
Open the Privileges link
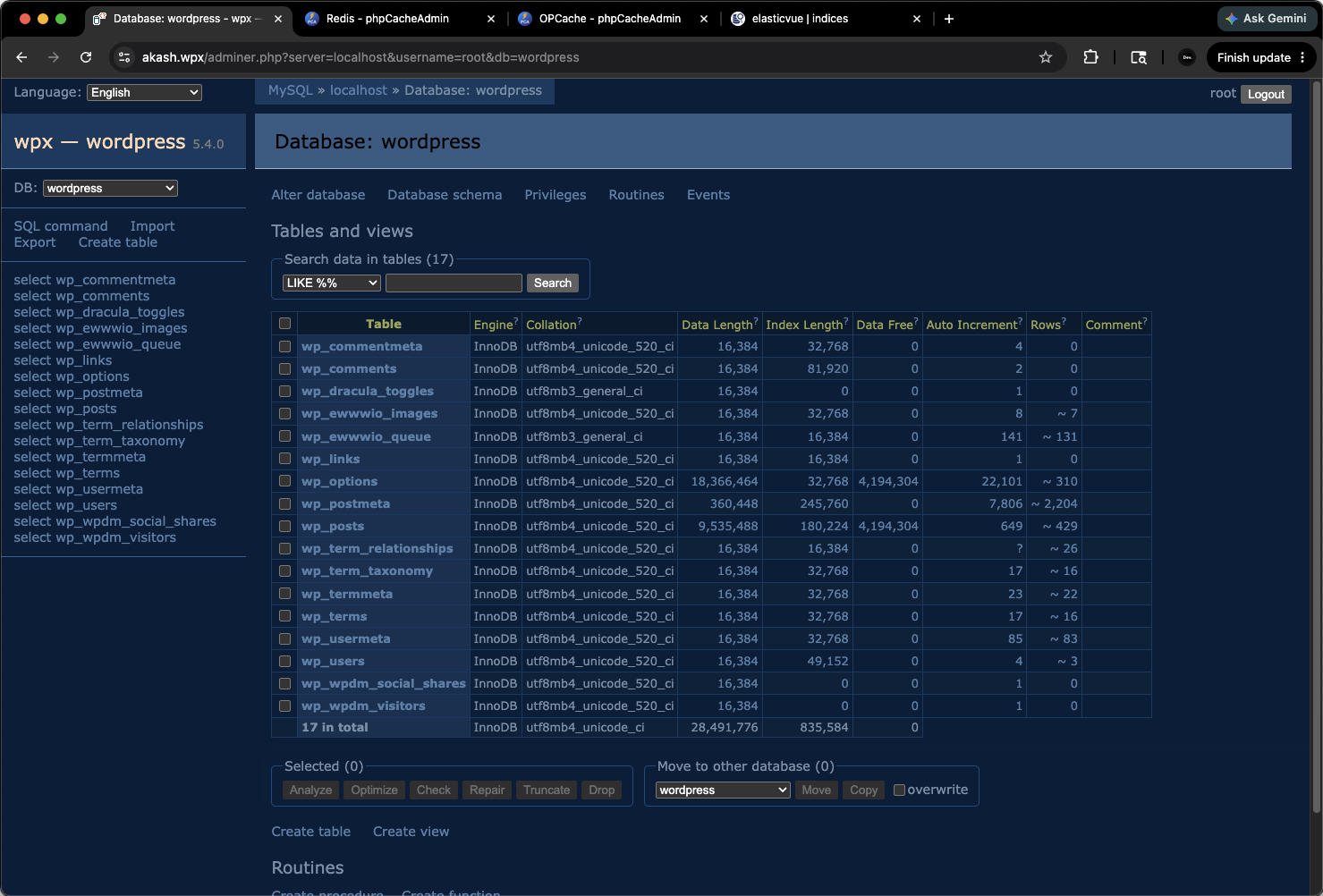555,195
